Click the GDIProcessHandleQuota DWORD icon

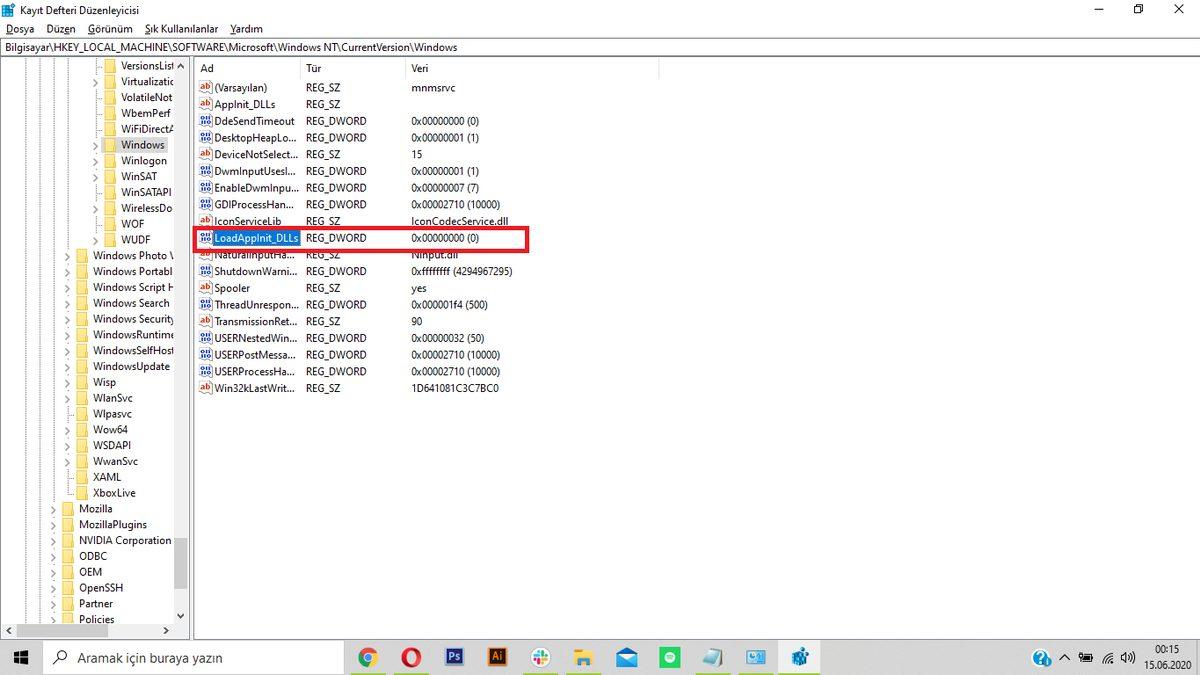pos(206,204)
